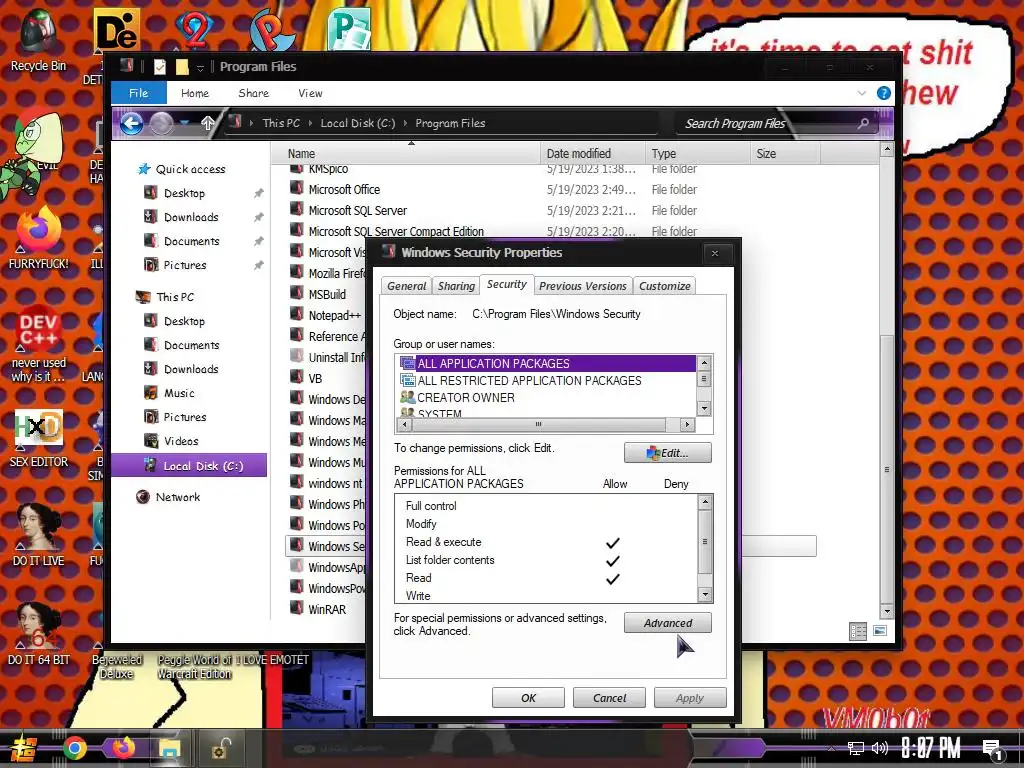The width and height of the screenshot is (1024, 768).
Task: Click the search magnifier in Search Program Files
Action: coord(863,123)
